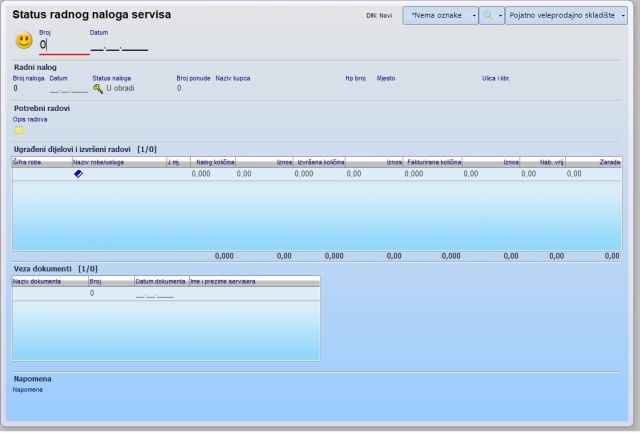Click into the Broj input field

pyautogui.click(x=63, y=45)
